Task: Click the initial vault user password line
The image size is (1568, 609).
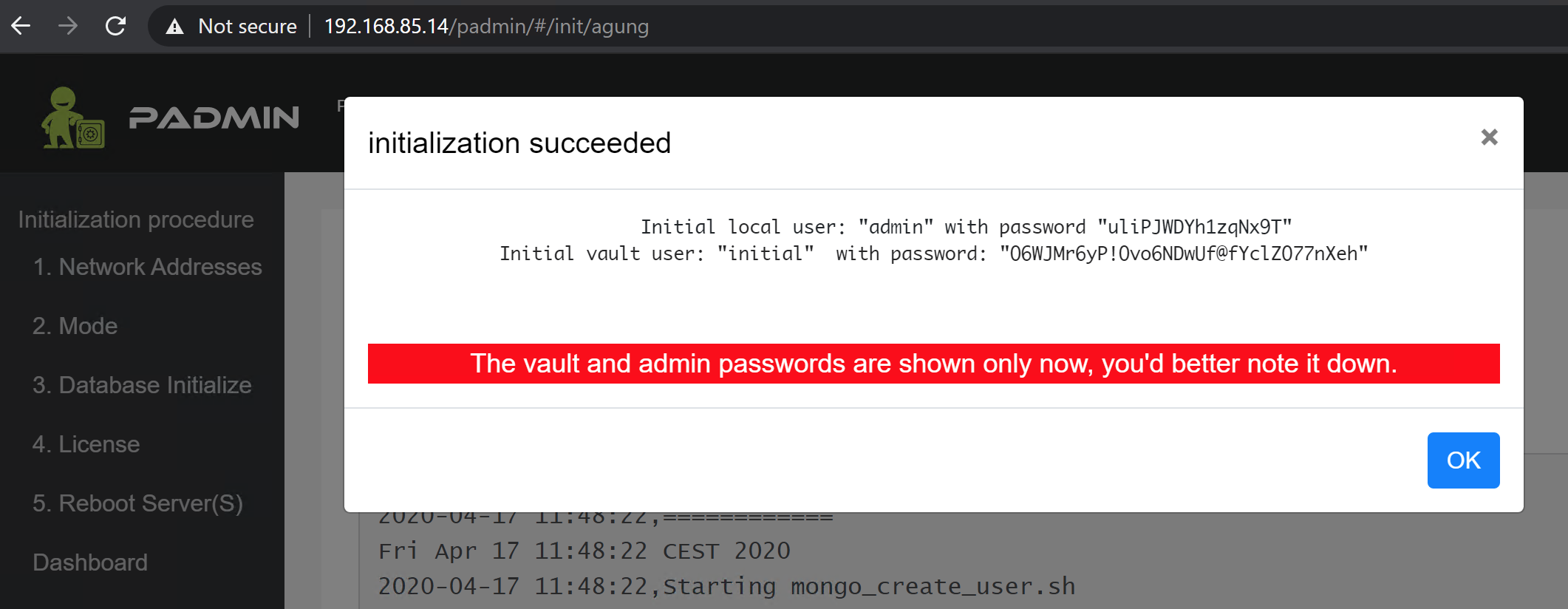Action: 933,254
